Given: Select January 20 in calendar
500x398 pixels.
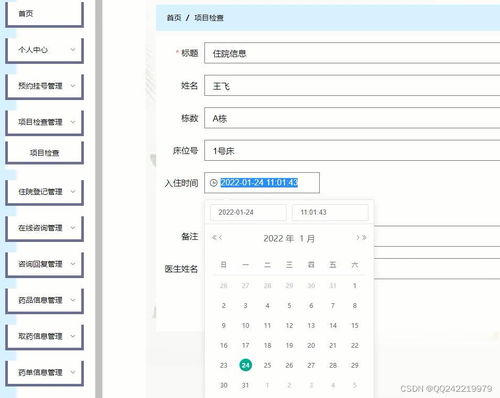Looking at the screenshot, I should [x=311, y=345].
